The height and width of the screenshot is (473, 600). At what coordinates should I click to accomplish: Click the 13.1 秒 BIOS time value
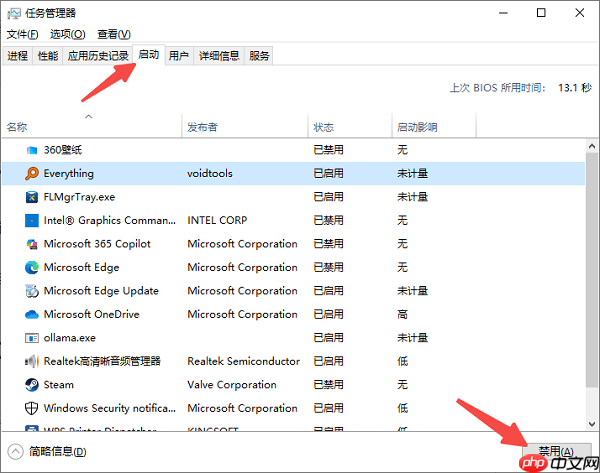pyautogui.click(x=575, y=88)
